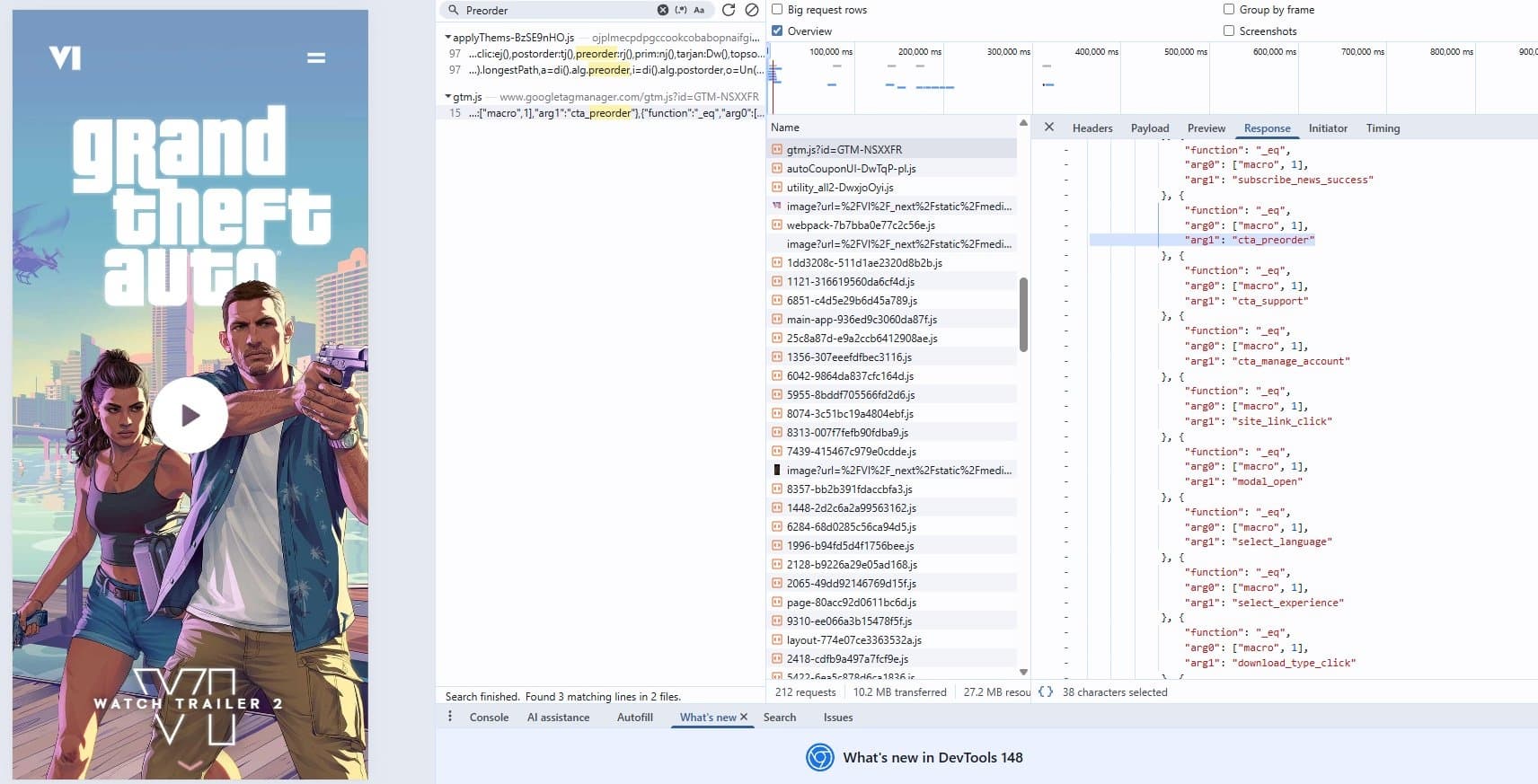Toggle regular expression search option
Viewport: 1538px width, 784px height.
point(681,10)
